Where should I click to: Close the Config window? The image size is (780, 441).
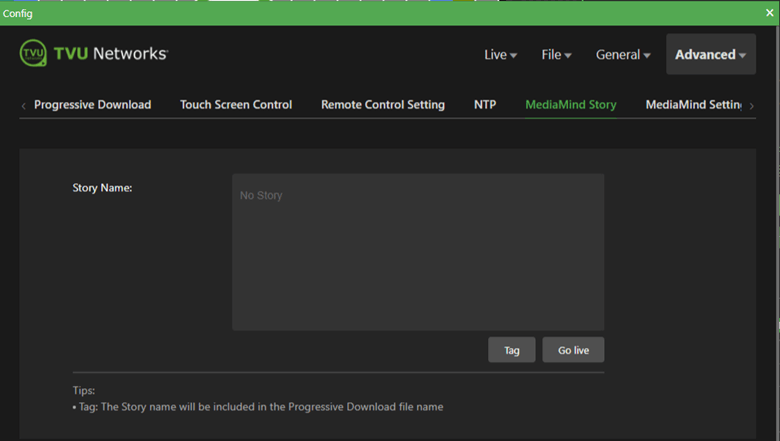(770, 13)
